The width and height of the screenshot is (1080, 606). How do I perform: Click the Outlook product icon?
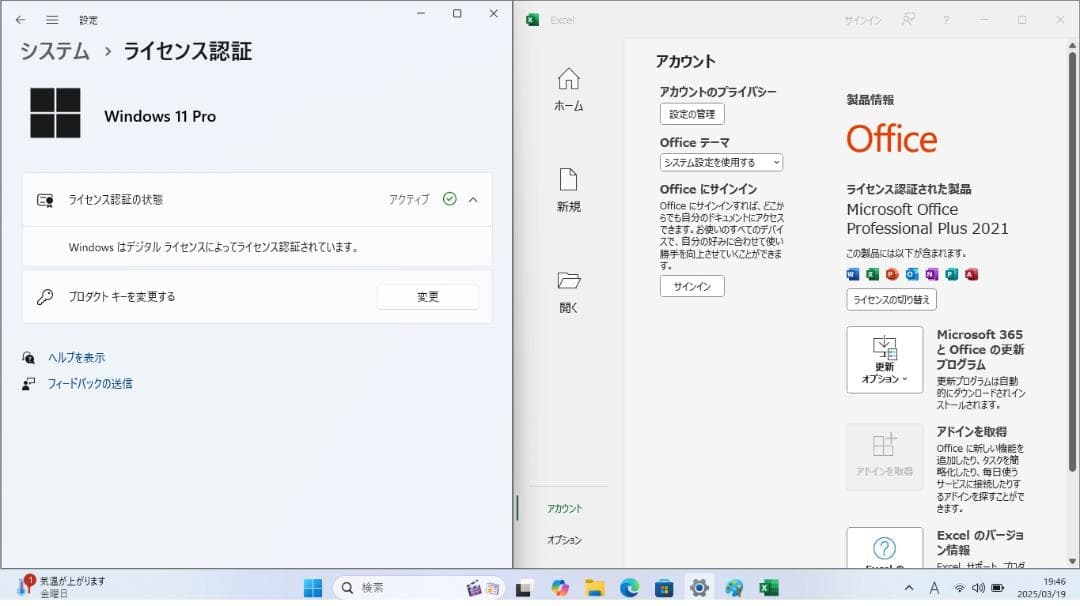coord(912,274)
